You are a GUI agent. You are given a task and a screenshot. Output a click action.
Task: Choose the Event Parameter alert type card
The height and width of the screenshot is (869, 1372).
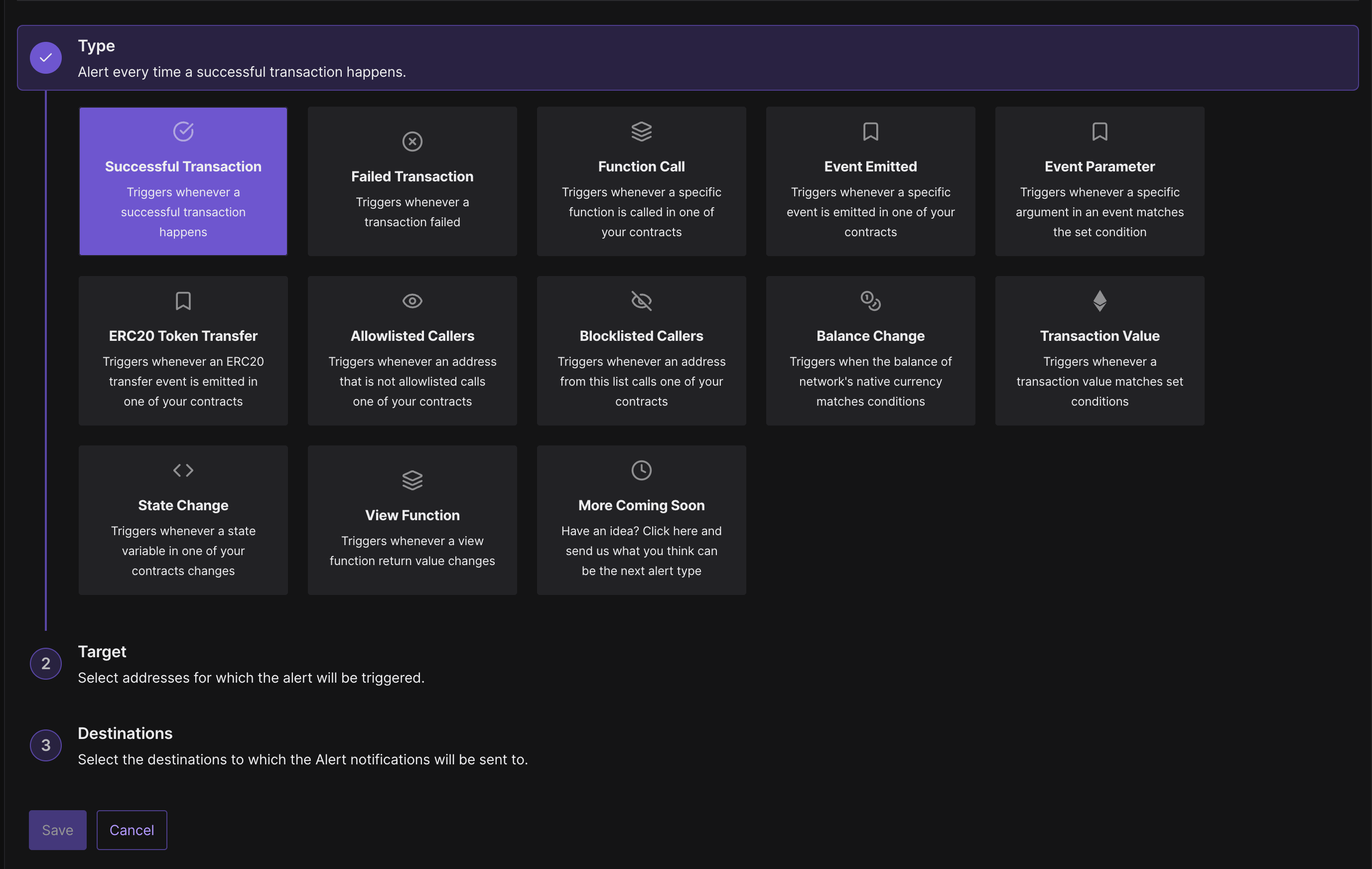click(1099, 181)
